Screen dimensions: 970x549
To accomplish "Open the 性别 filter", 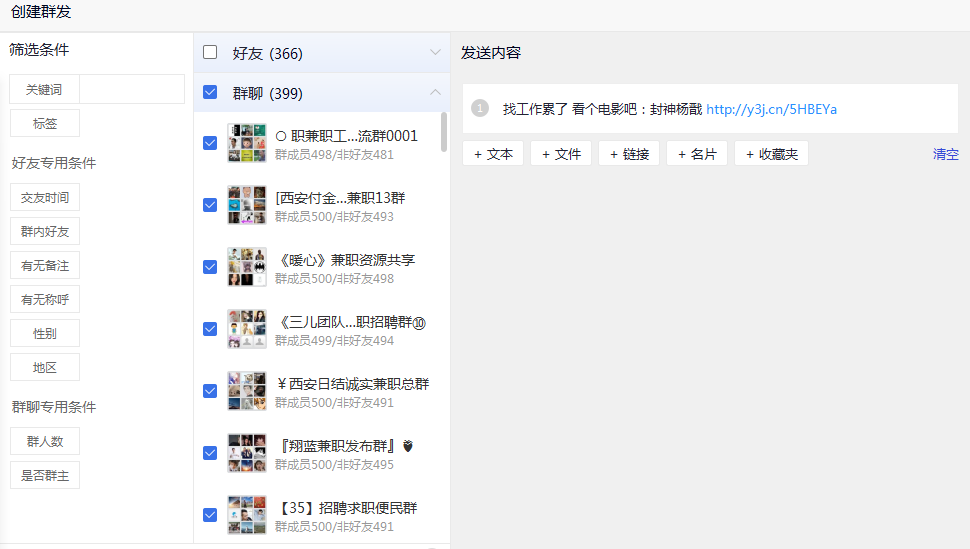I will (x=45, y=334).
